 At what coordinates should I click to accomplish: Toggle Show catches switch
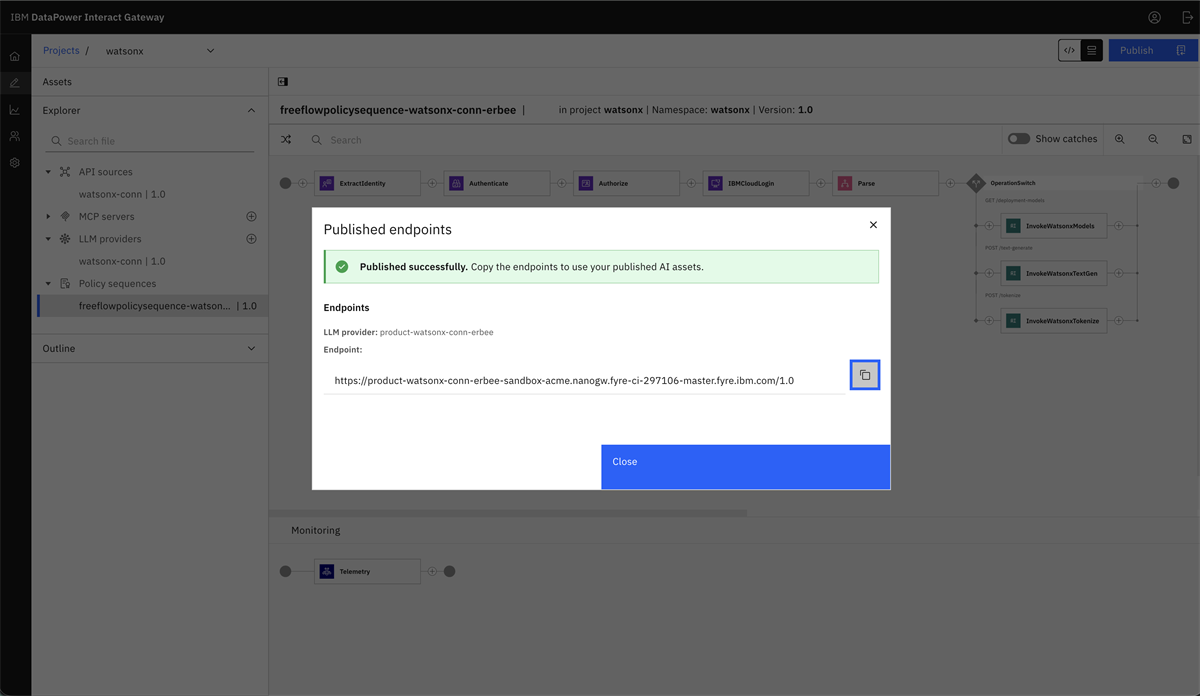coord(1019,139)
